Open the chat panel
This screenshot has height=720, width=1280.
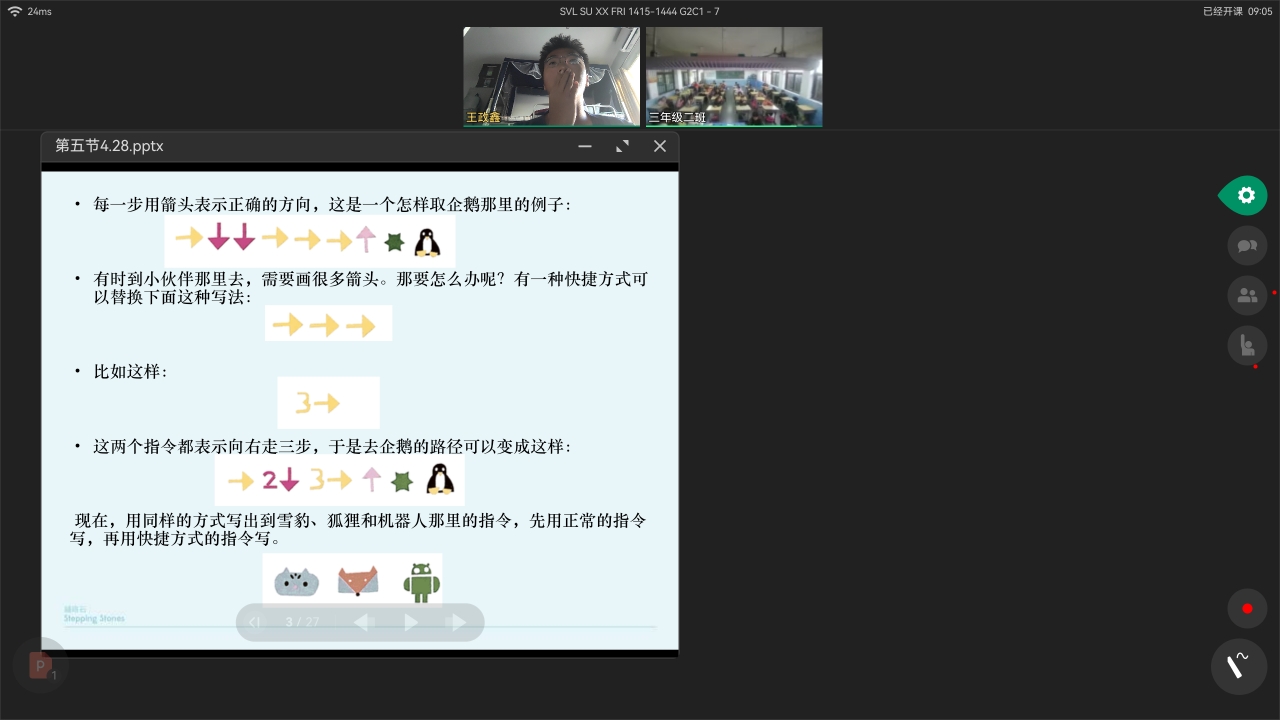[x=1247, y=246]
